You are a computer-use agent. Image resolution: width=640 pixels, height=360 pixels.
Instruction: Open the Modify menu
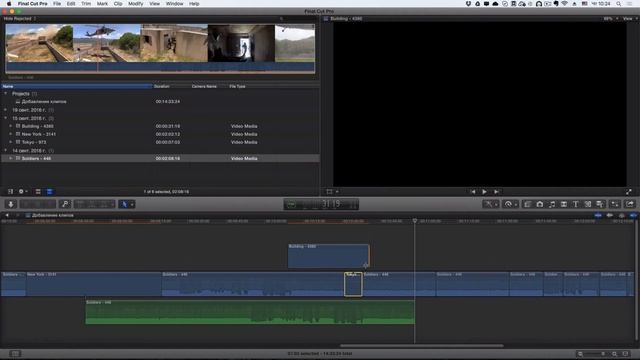(136, 4)
